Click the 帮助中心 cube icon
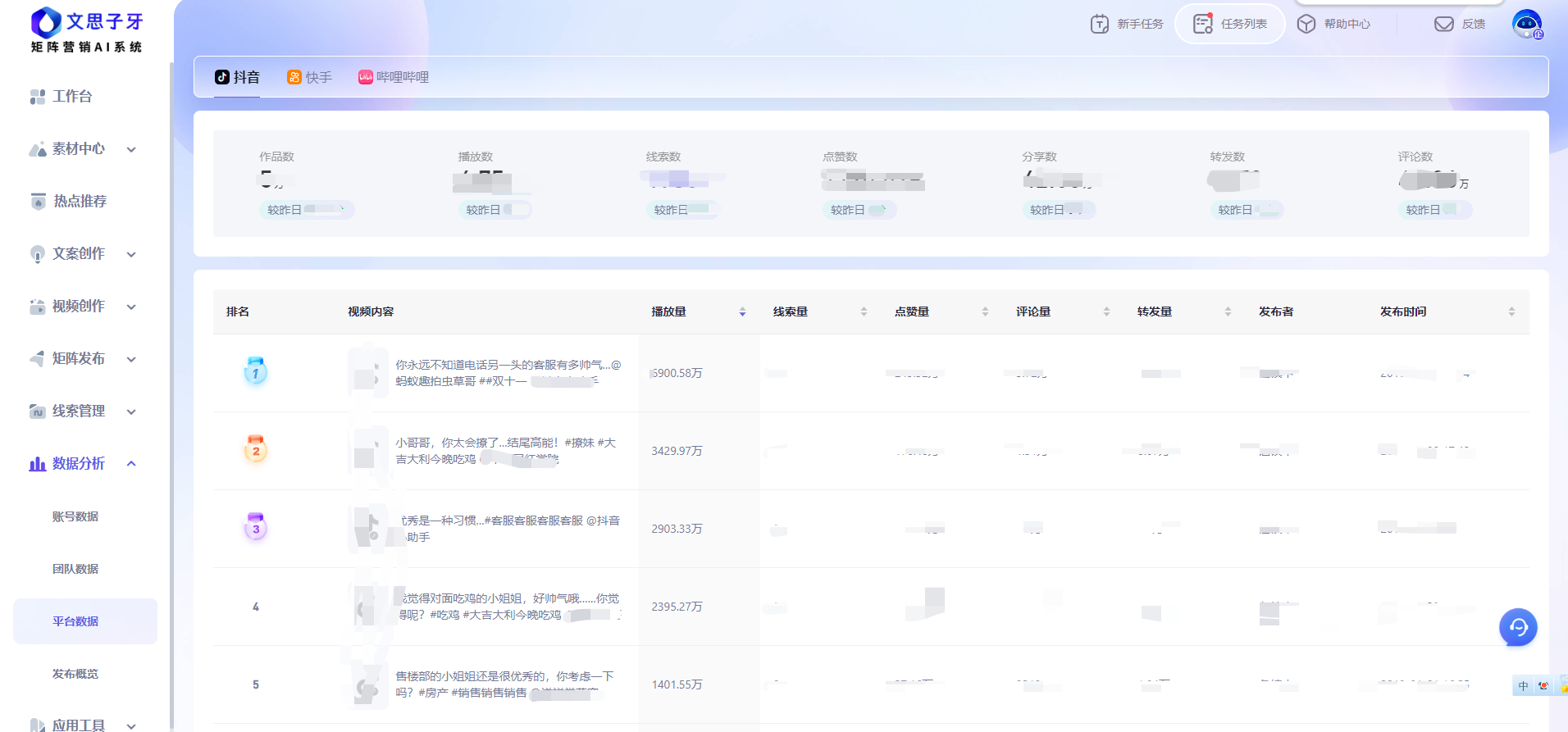The image size is (1568, 732). click(x=1306, y=24)
